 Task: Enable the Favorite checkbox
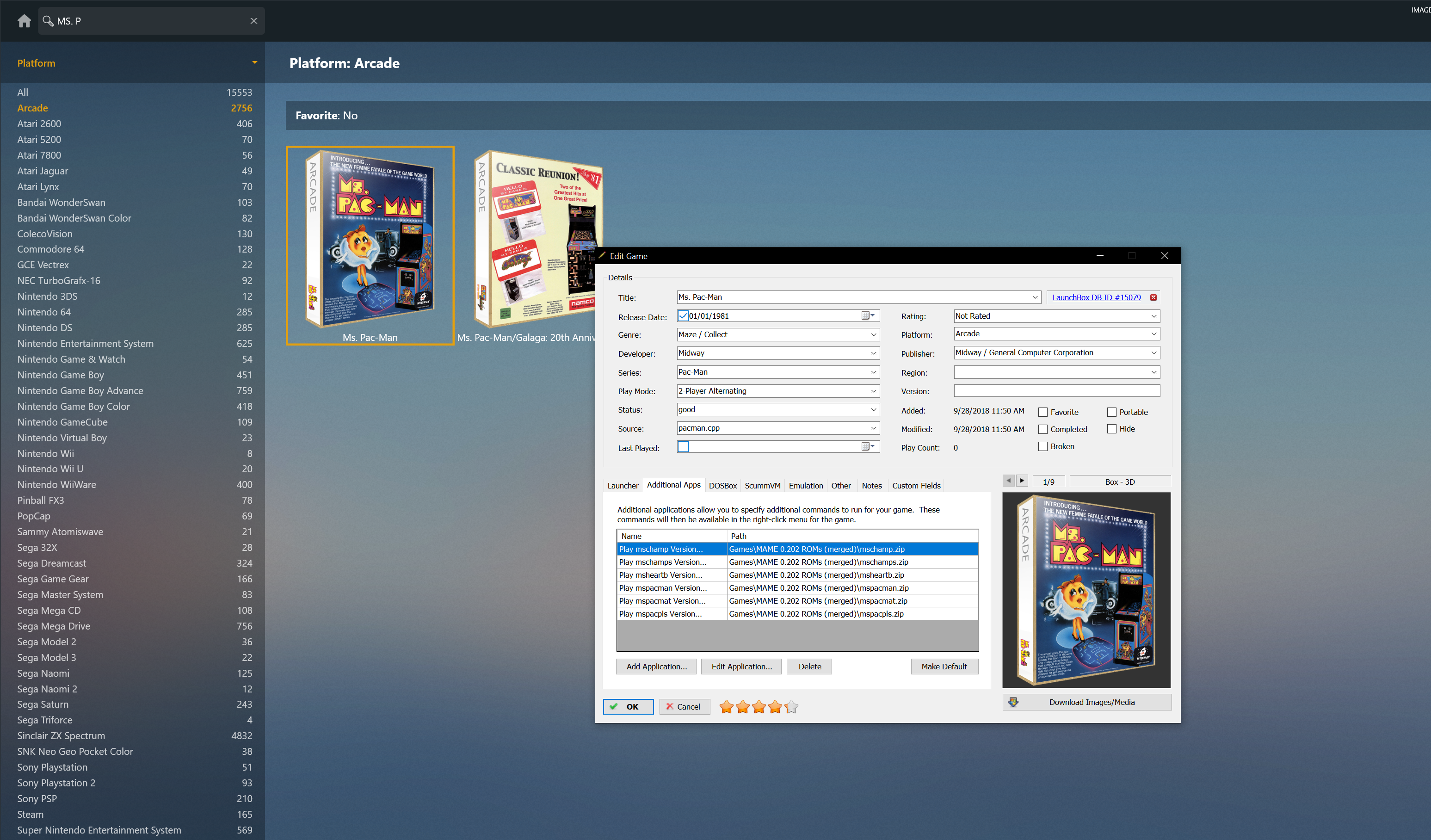pos(1042,412)
